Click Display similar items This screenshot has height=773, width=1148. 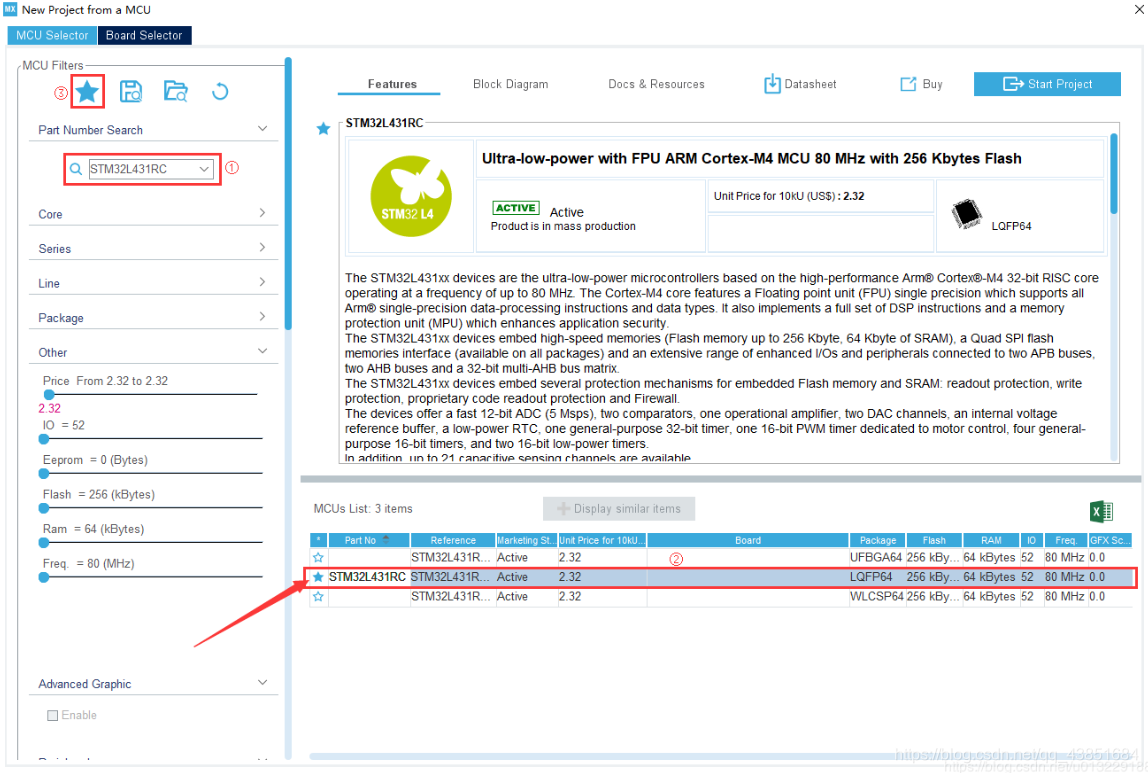[619, 509]
